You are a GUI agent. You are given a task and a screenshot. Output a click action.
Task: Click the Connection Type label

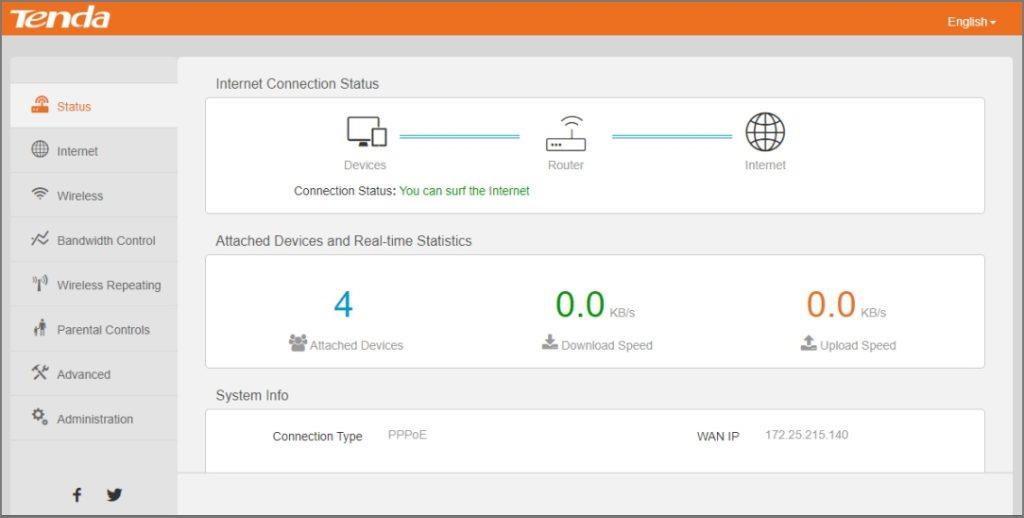coord(317,436)
